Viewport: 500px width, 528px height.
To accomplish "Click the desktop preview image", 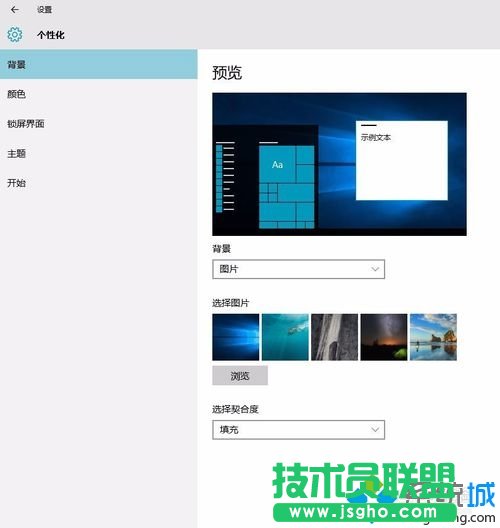I will click(339, 164).
